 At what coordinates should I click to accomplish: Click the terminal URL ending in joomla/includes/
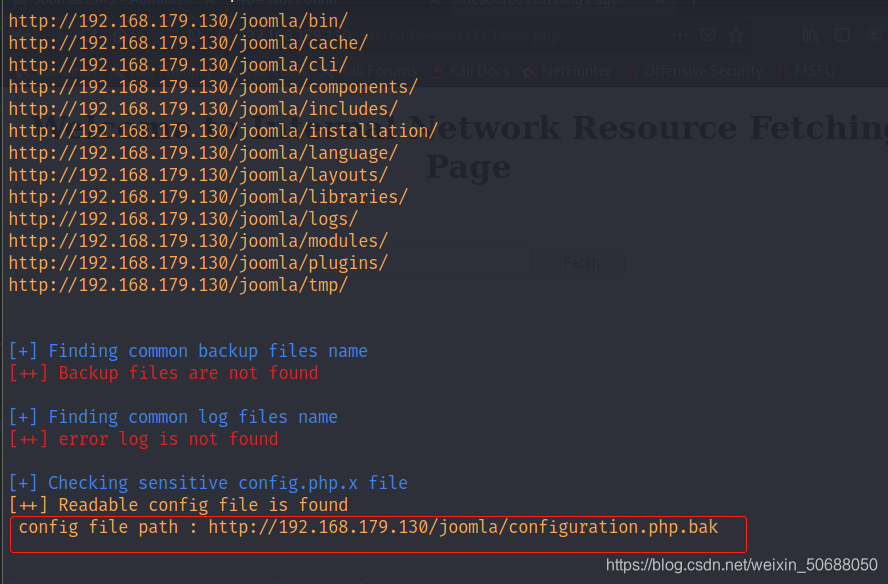click(203, 109)
